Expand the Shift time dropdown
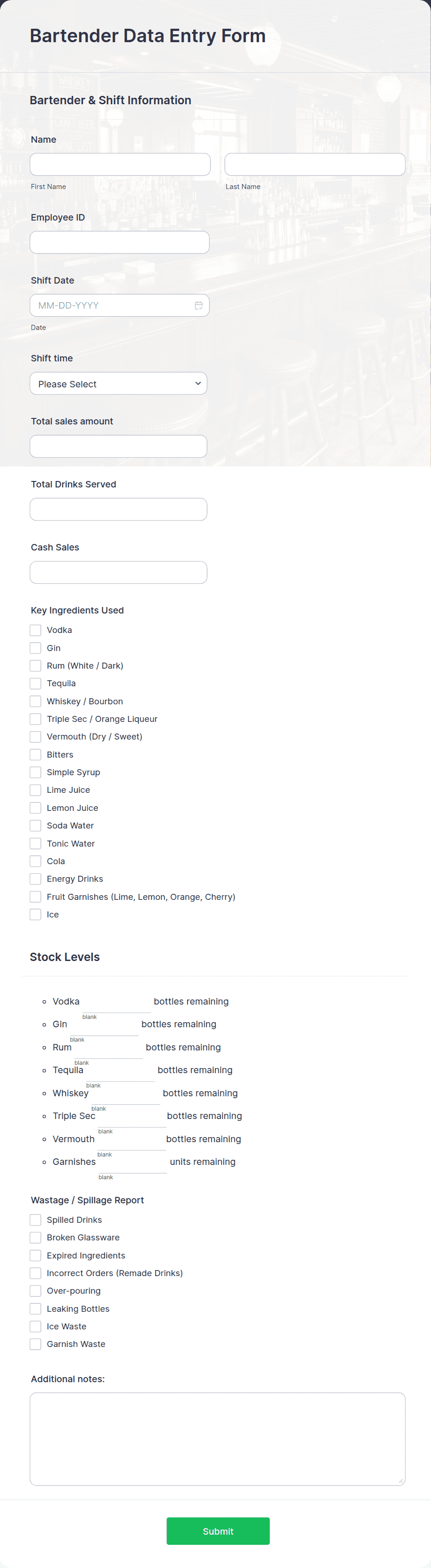The image size is (431, 1568). 119,384
